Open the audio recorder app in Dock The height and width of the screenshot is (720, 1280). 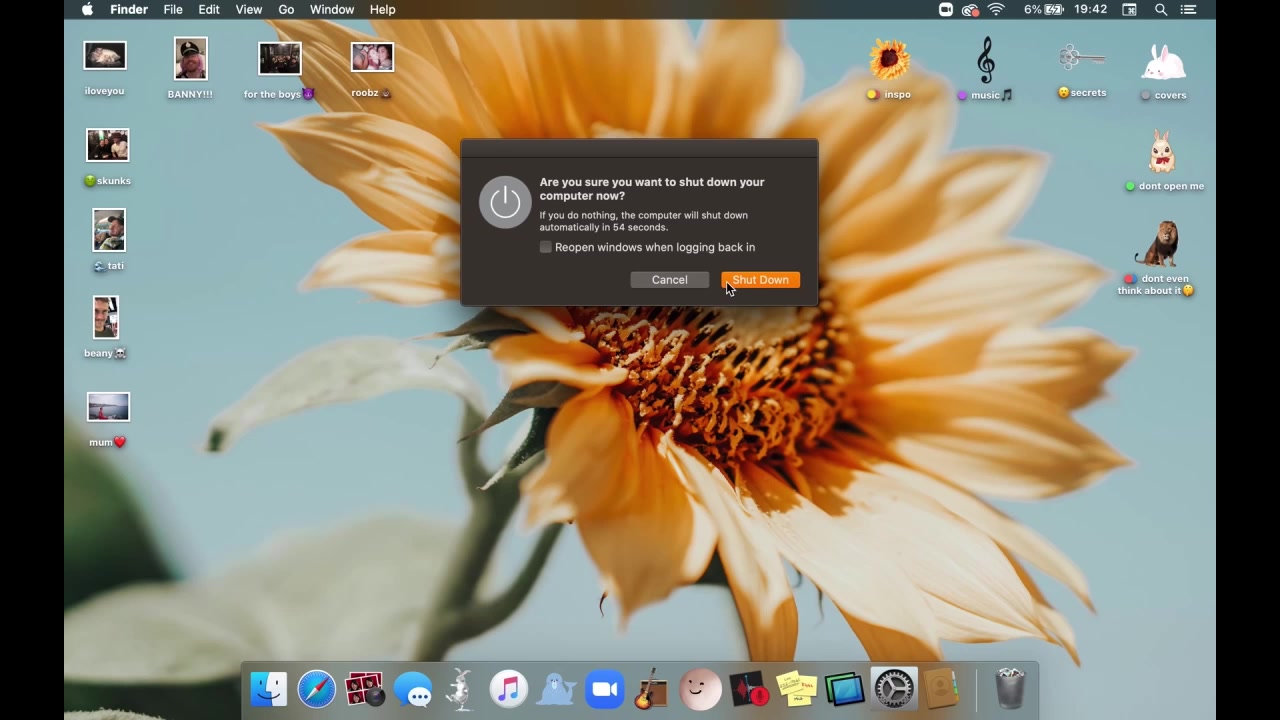[x=748, y=689]
